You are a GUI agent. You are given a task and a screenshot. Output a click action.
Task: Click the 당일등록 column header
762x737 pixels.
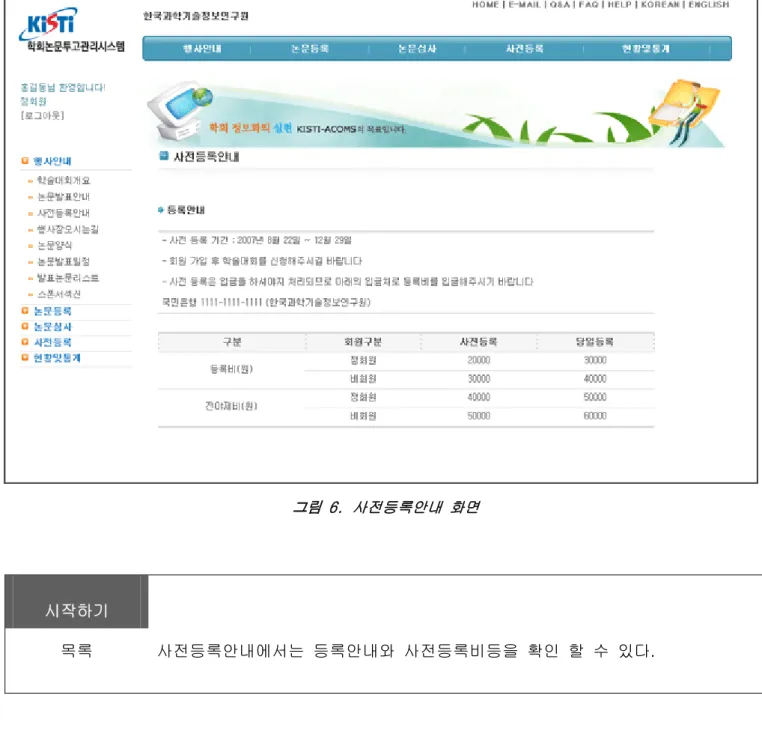pos(595,342)
